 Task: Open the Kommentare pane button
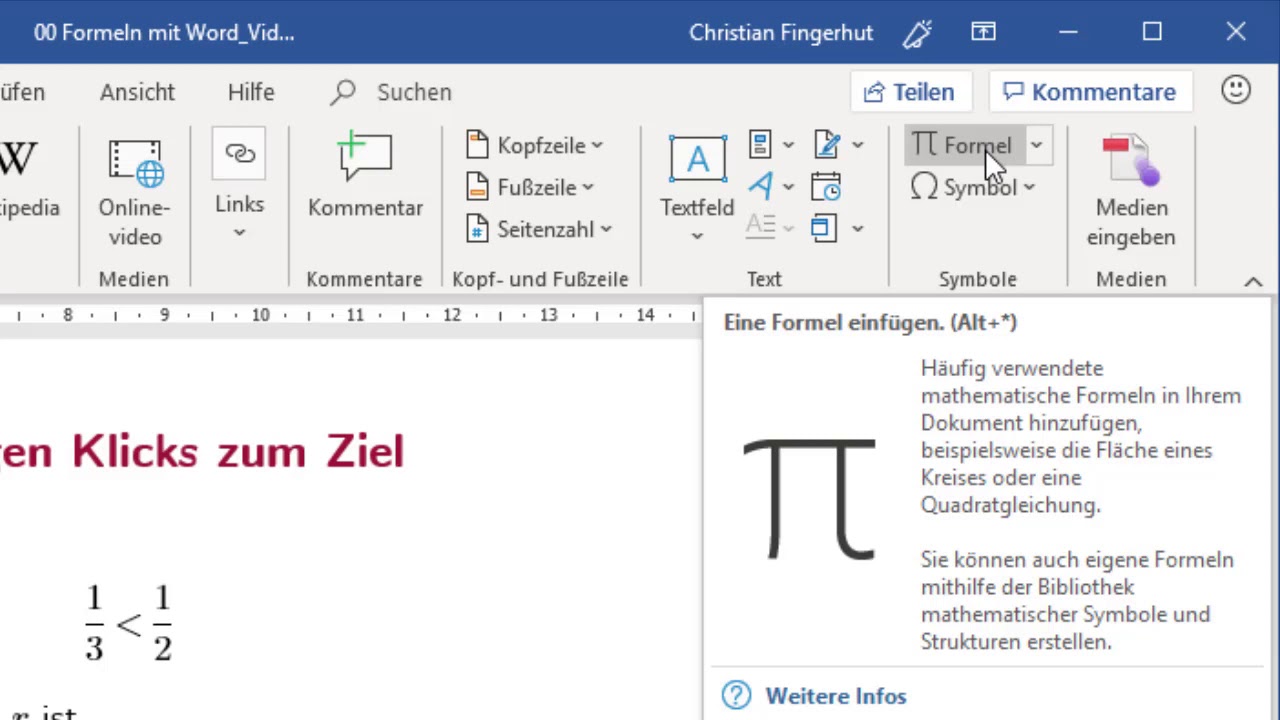coord(1090,92)
